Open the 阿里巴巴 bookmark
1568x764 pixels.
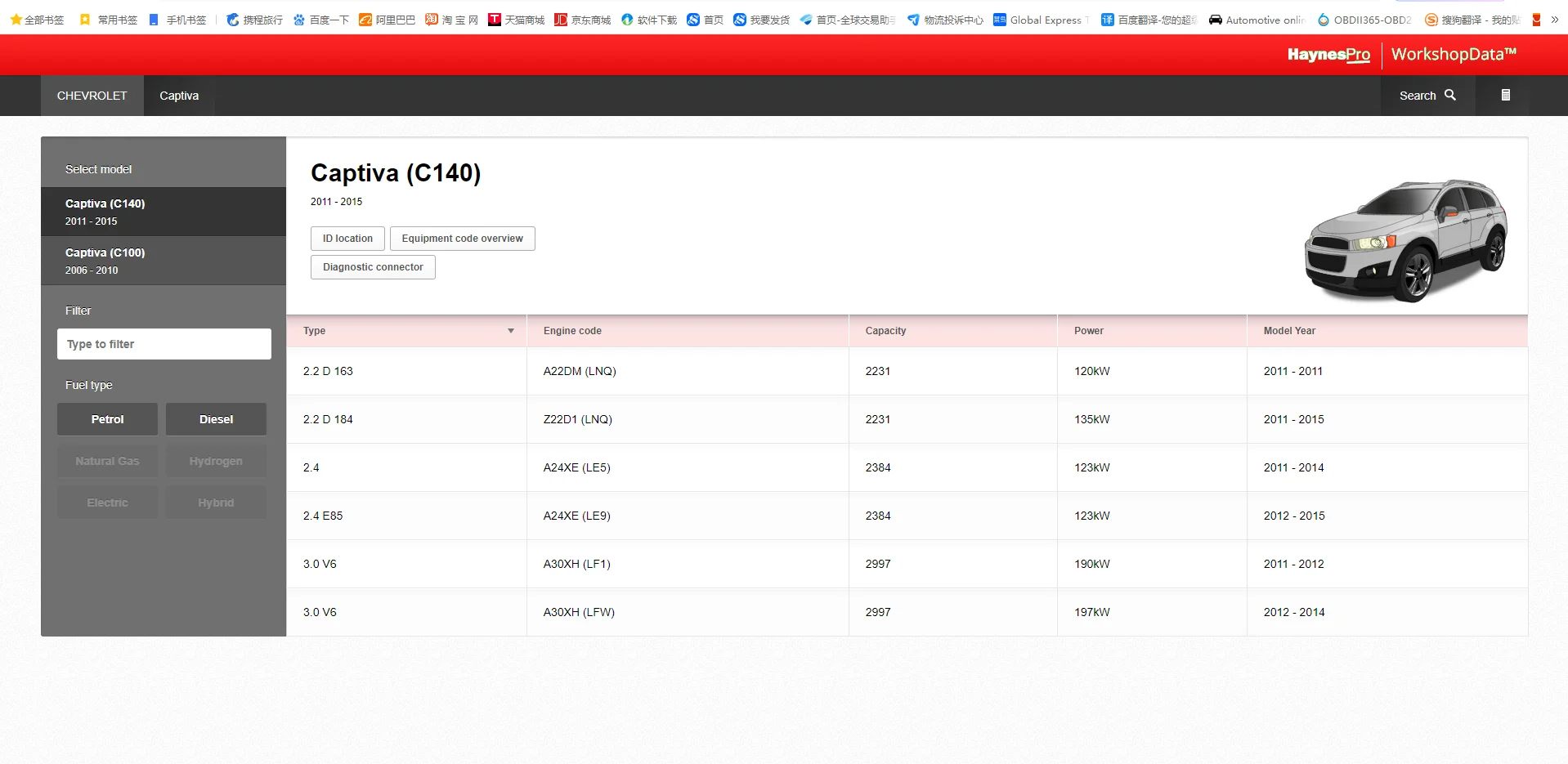(388, 20)
